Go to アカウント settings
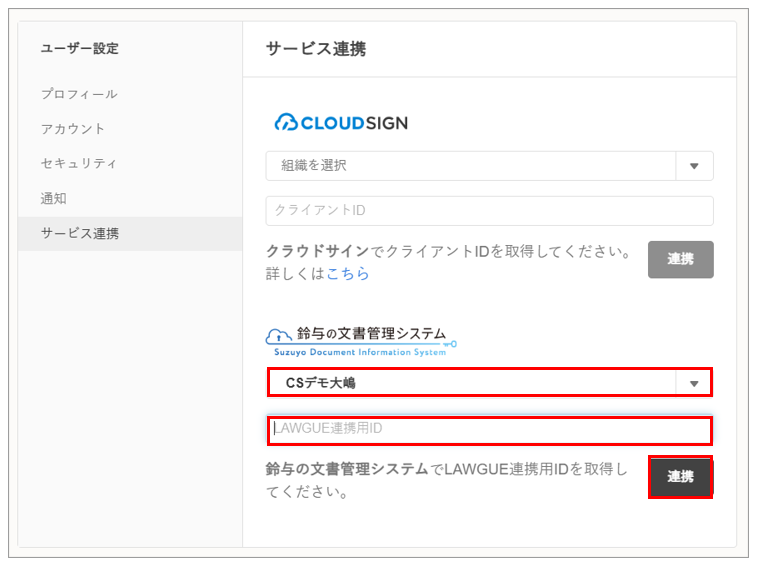The width and height of the screenshot is (759, 569). tap(73, 129)
